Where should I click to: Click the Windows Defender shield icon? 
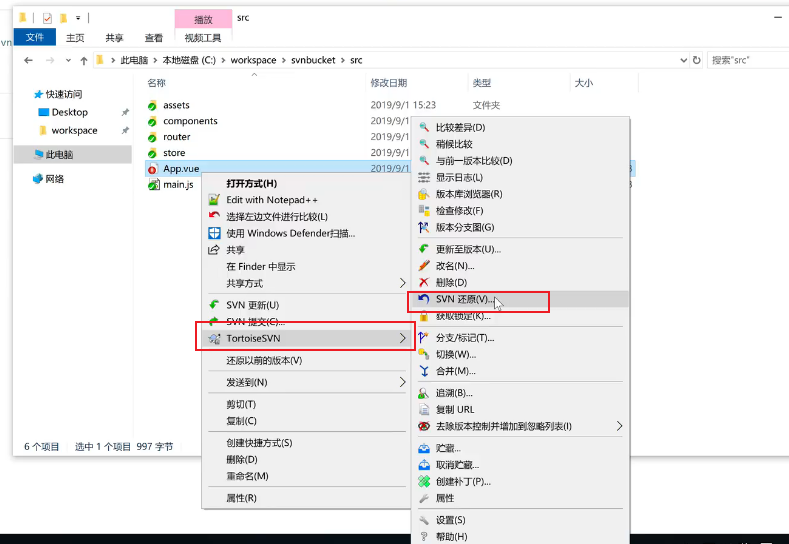214,233
